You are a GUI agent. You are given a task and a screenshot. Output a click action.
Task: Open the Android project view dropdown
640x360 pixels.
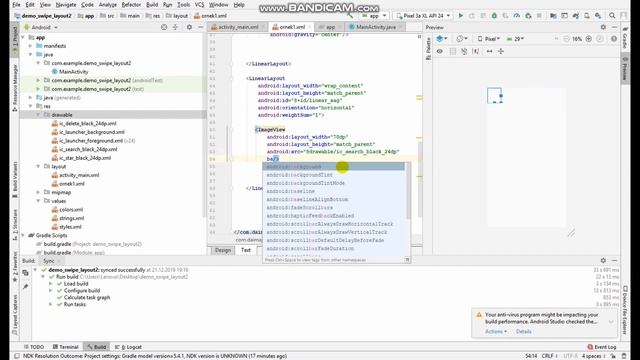tap(41, 27)
